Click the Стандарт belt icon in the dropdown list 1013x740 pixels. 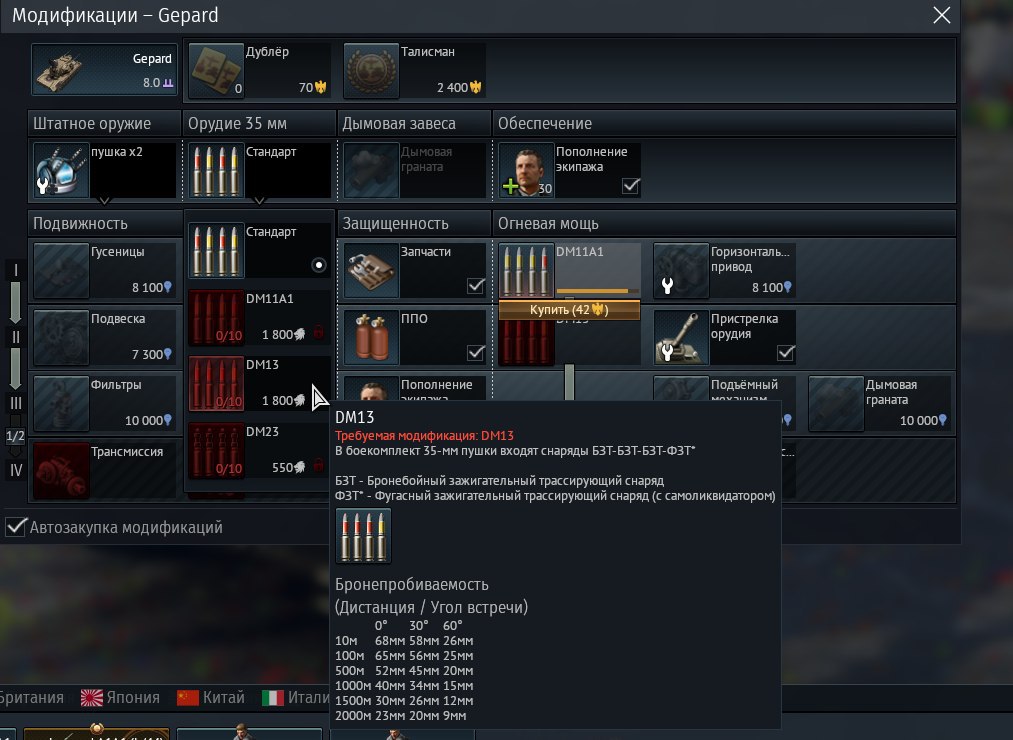[216, 251]
